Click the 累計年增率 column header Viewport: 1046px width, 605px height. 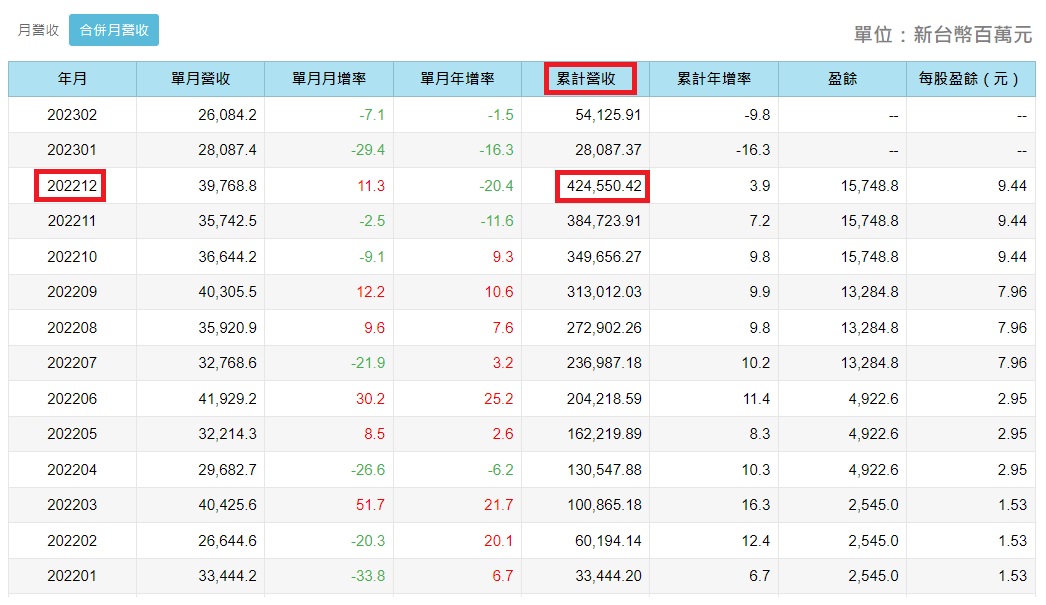[x=713, y=79]
